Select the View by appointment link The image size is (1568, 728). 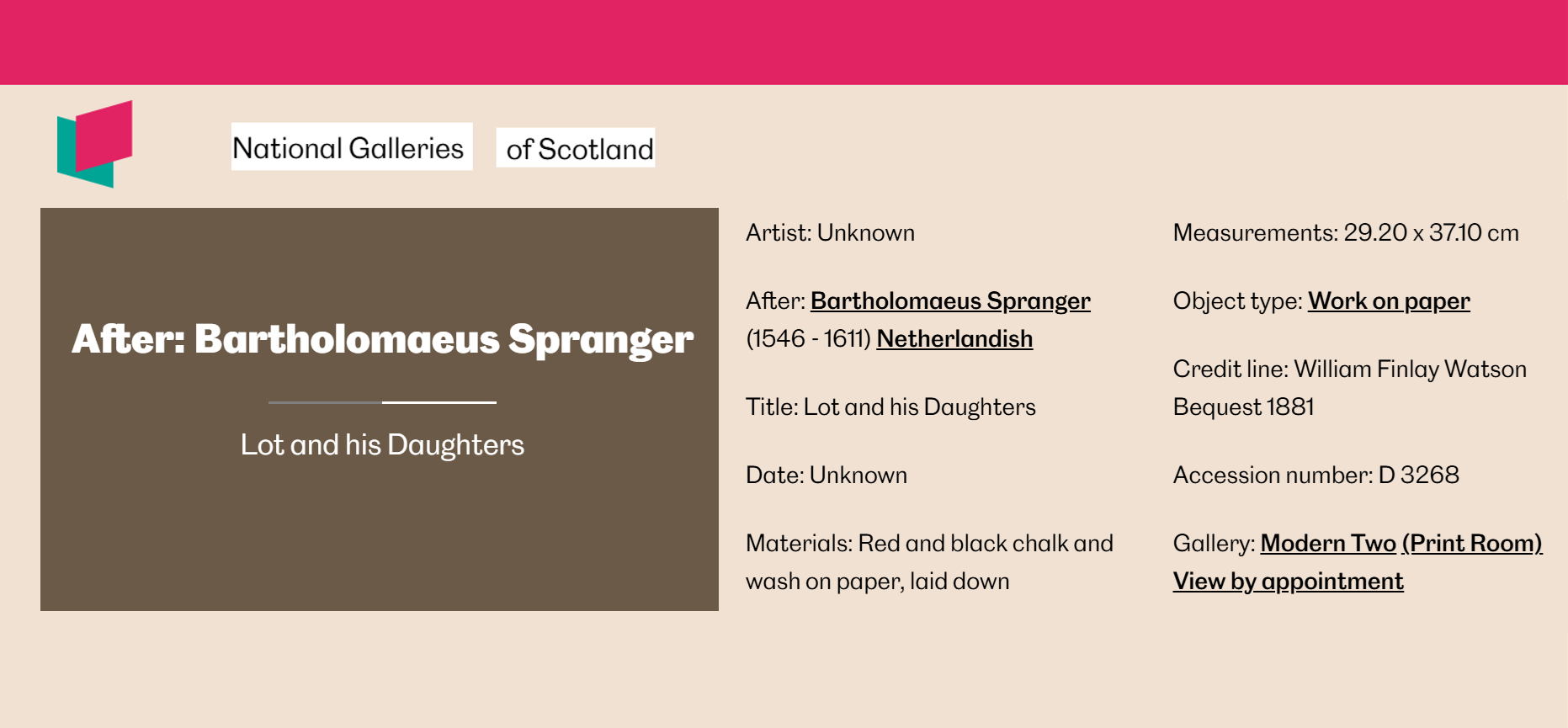(1288, 582)
